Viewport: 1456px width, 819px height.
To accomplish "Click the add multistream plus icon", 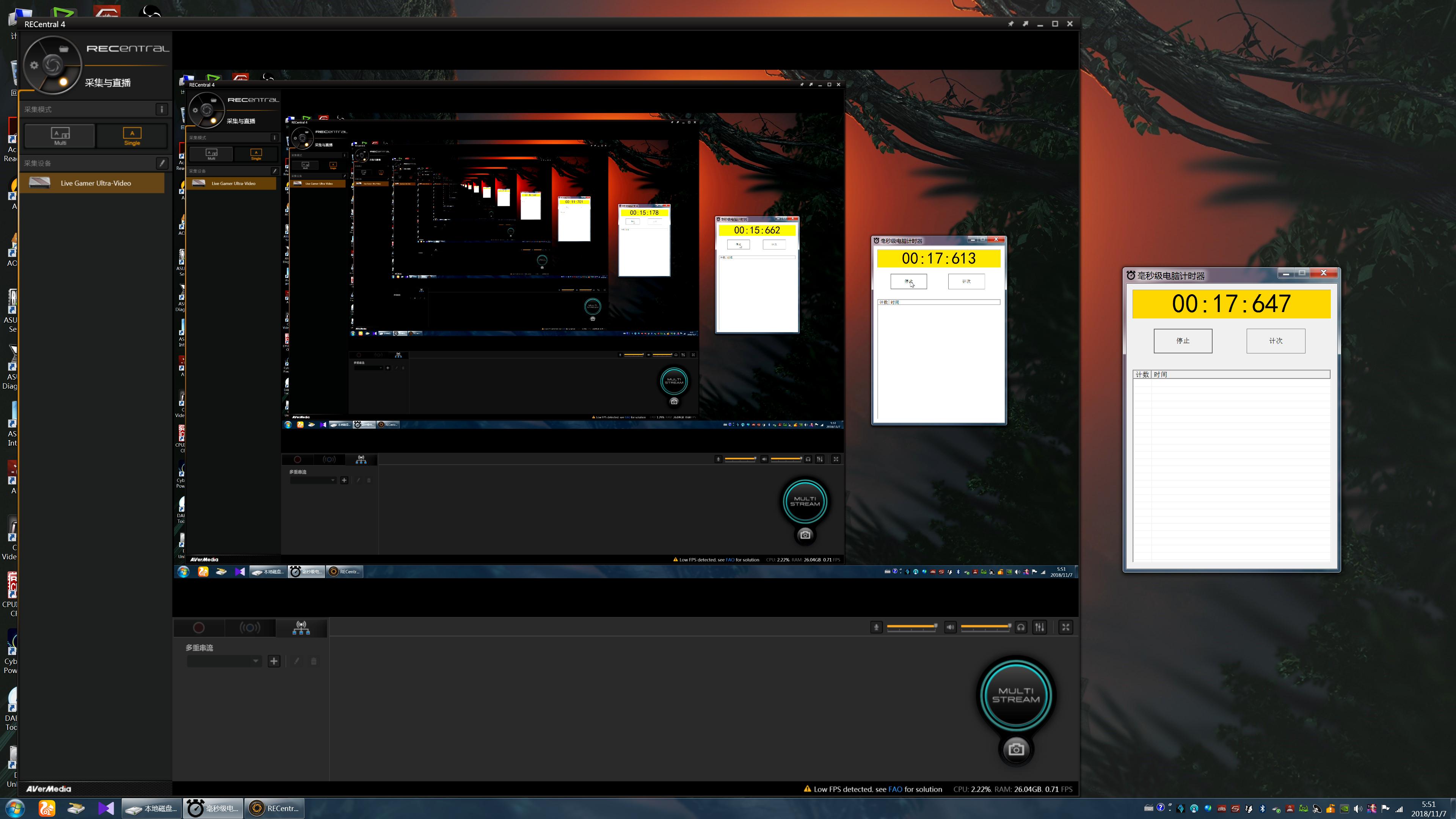I will point(274,661).
